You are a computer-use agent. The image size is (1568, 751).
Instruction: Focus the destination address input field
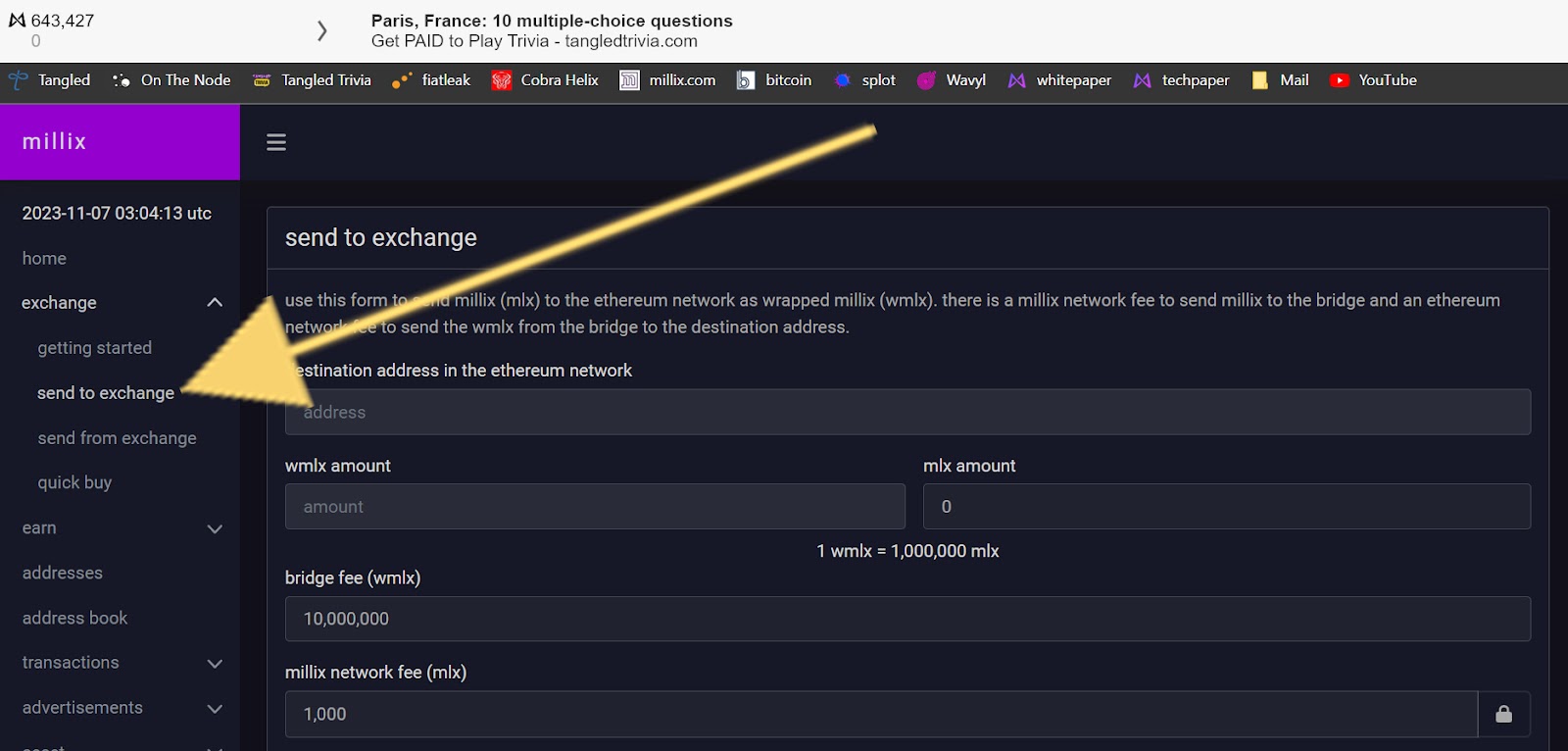[x=907, y=413]
